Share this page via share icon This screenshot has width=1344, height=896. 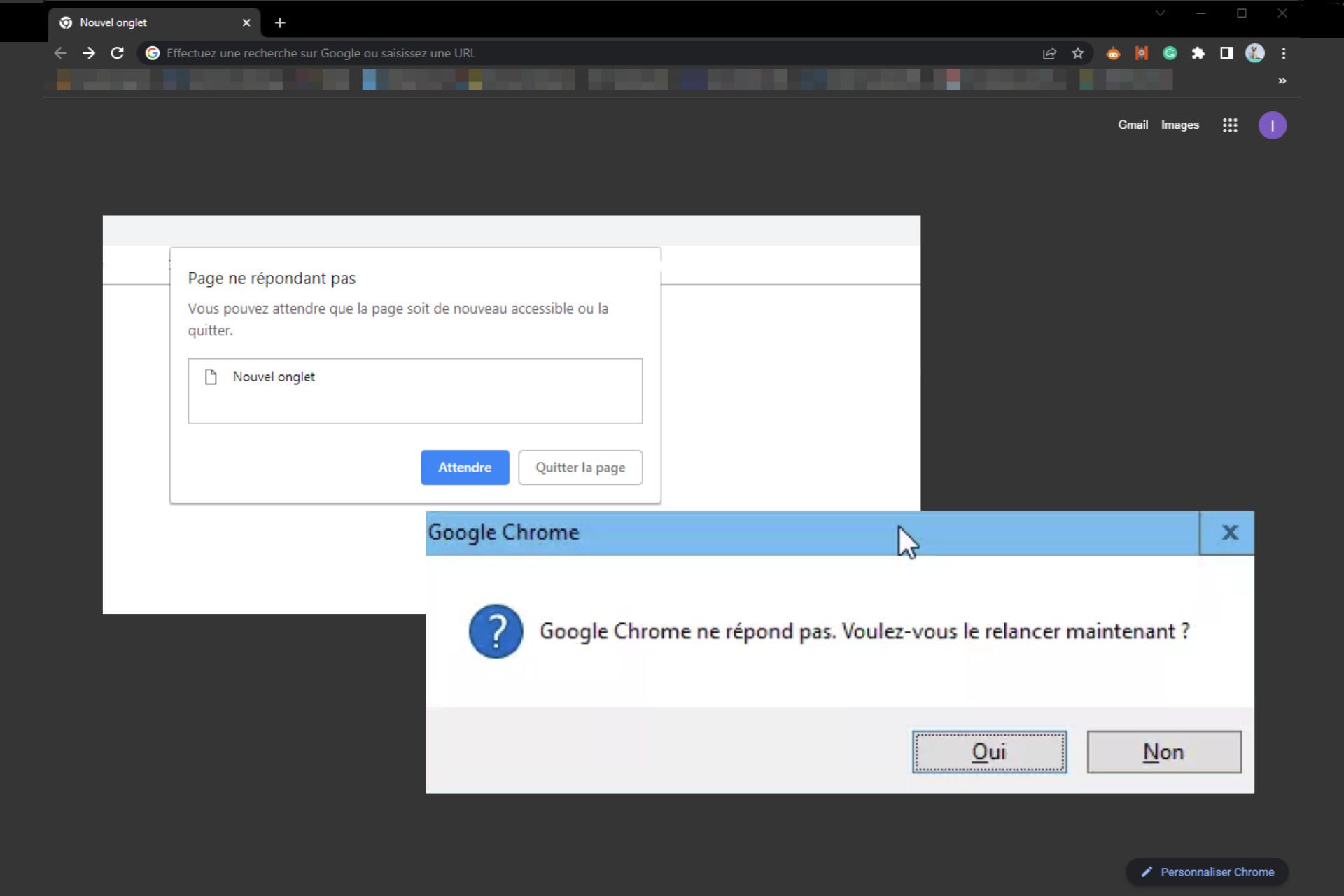pos(1049,53)
